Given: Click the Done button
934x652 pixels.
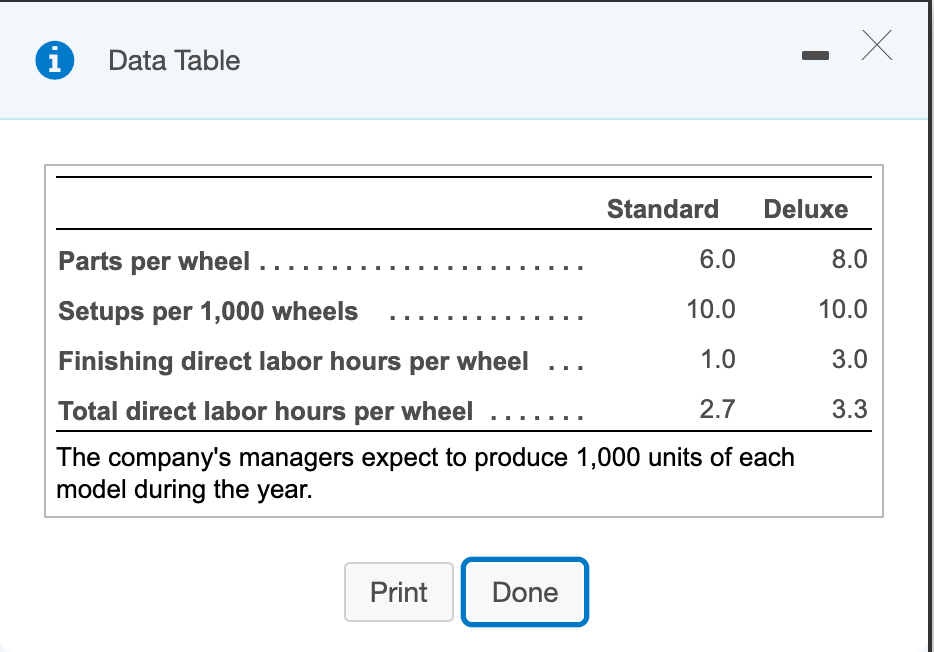Looking at the screenshot, I should [524, 592].
